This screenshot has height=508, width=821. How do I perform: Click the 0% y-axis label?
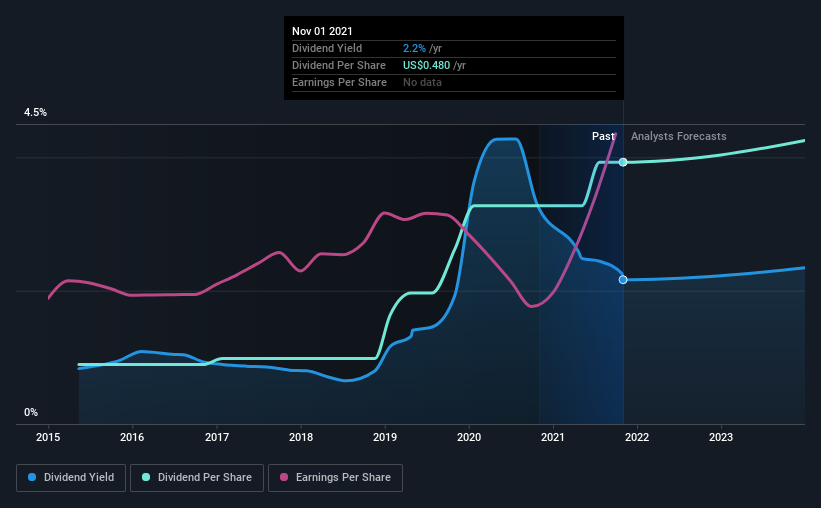point(31,413)
